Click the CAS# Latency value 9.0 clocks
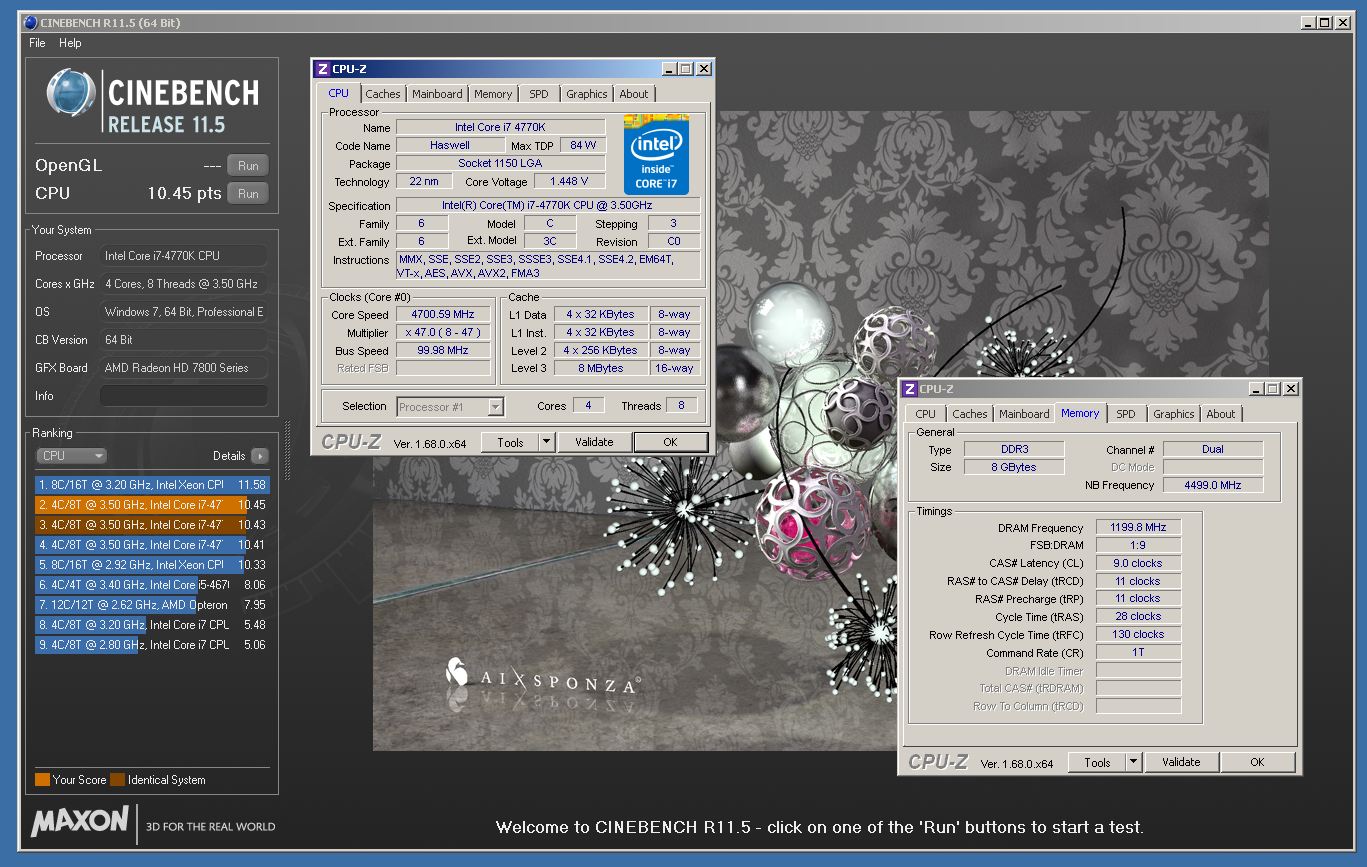1367x867 pixels. pyautogui.click(x=1138, y=563)
